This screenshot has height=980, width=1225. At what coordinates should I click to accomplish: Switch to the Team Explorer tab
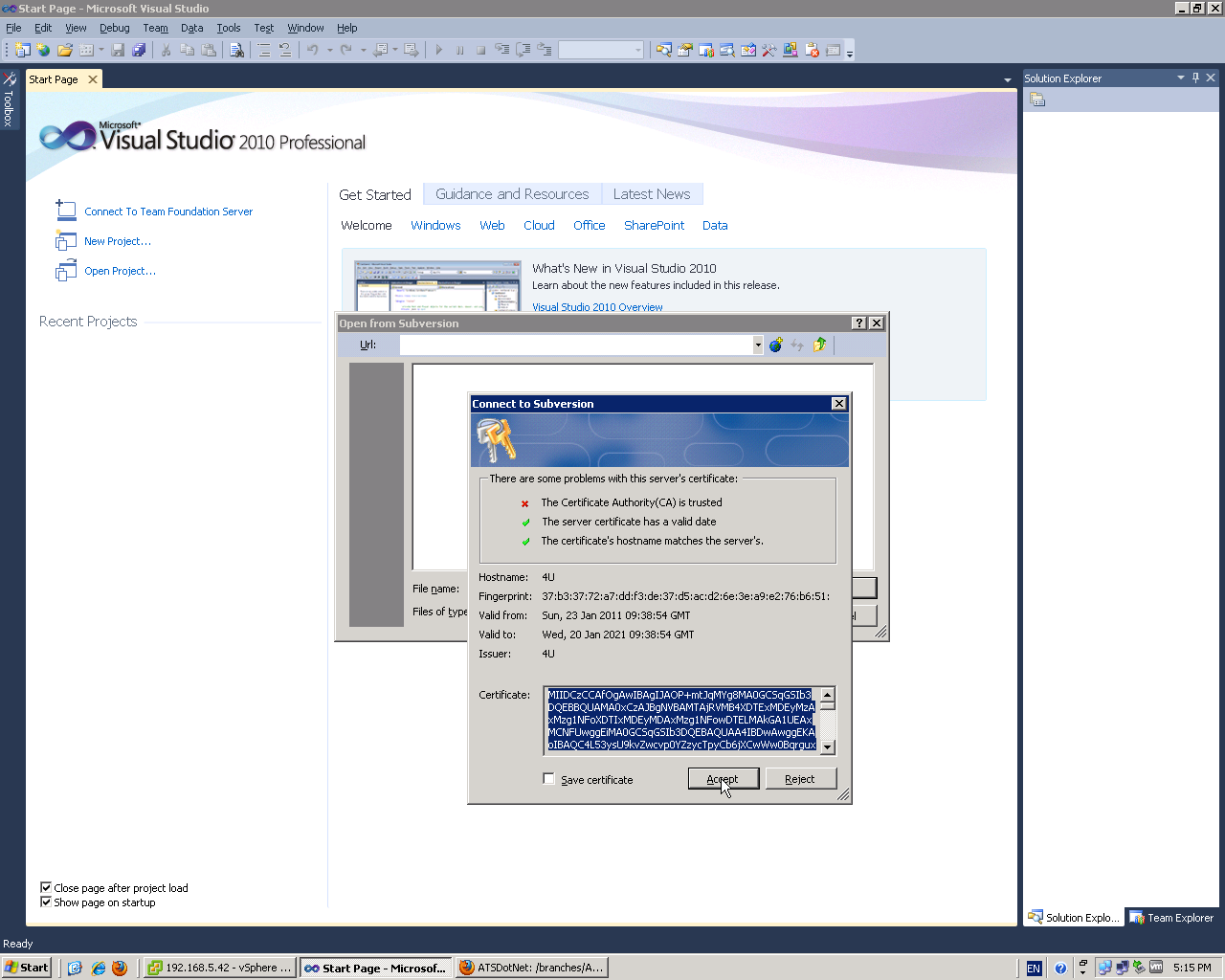(x=1170, y=918)
